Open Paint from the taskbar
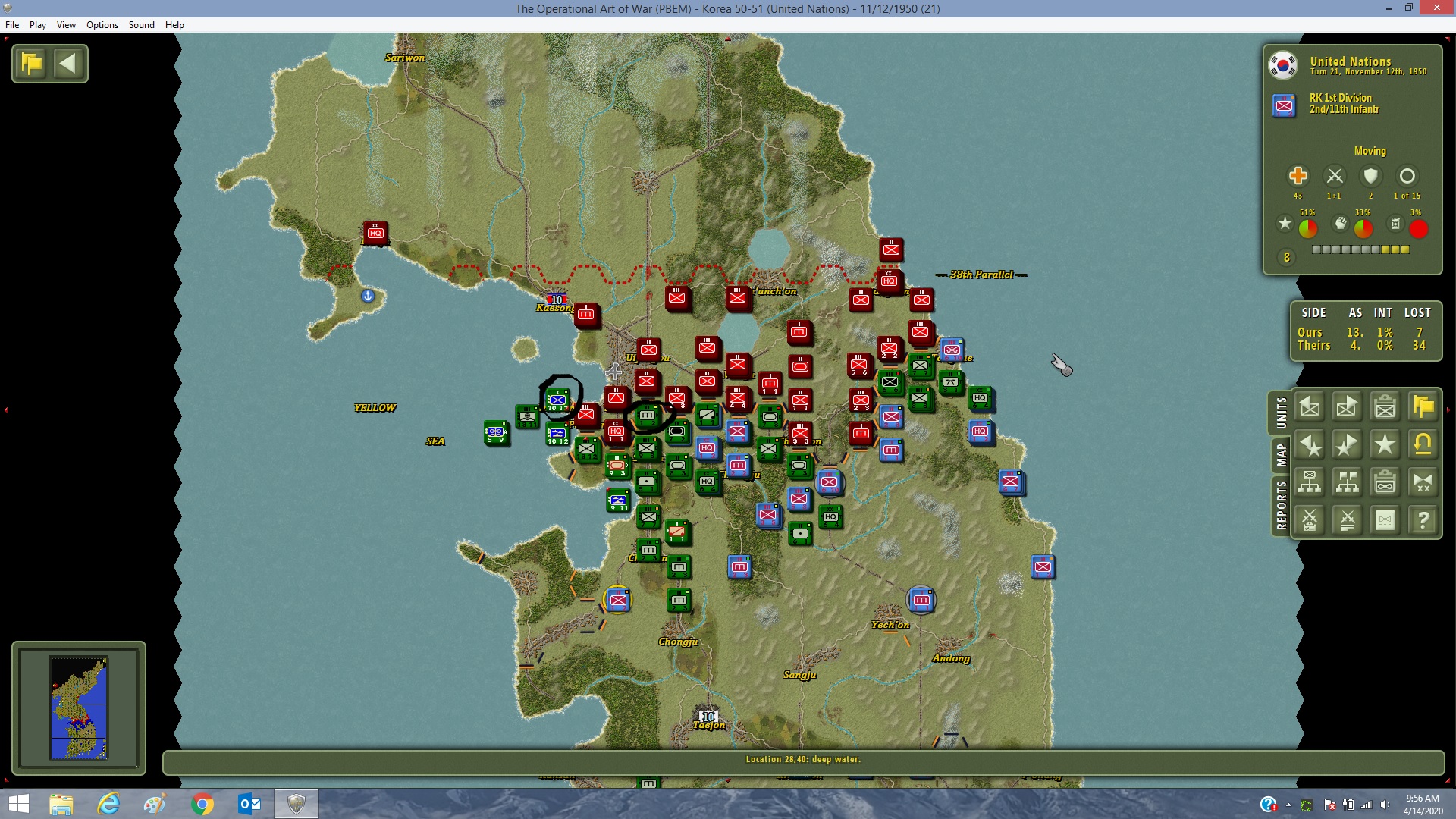This screenshot has height=819, width=1456. [155, 804]
